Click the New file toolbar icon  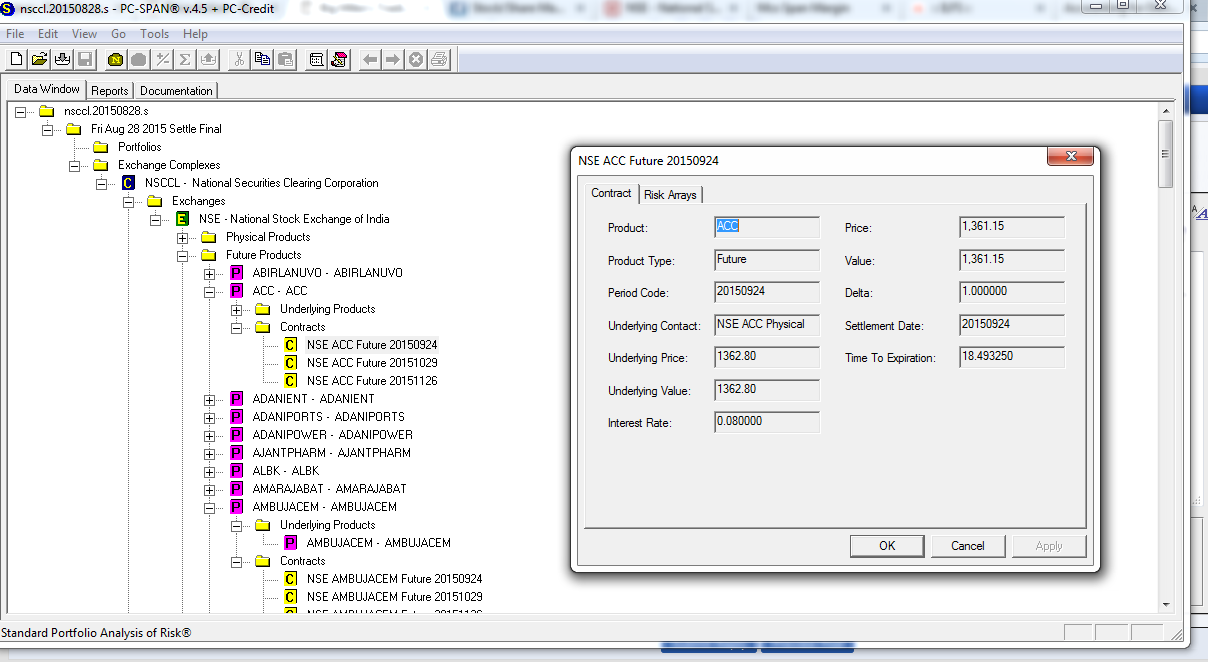[x=16, y=59]
